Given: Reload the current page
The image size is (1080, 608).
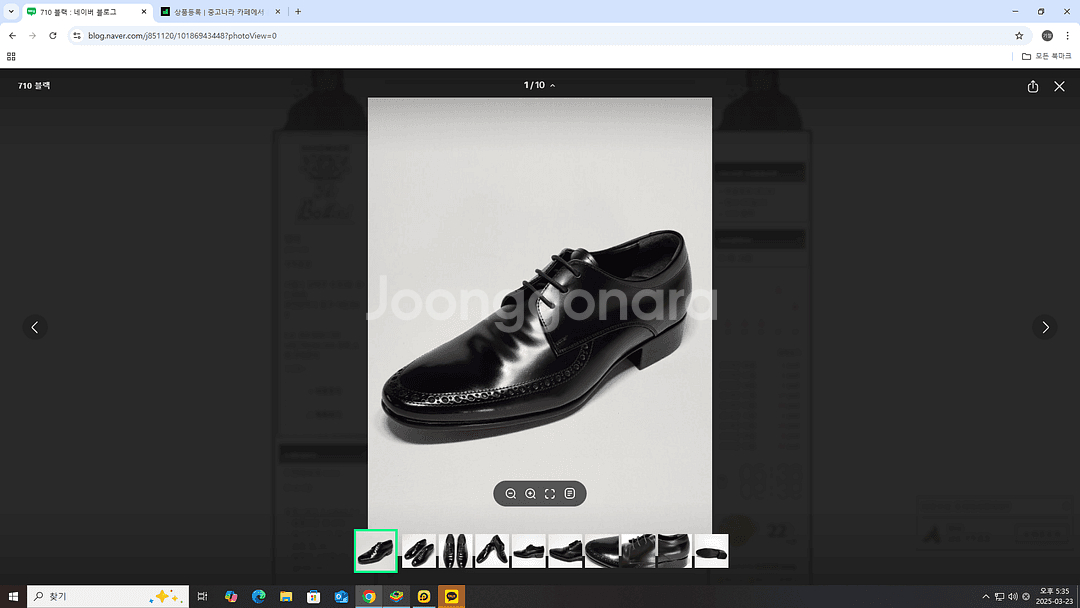Looking at the screenshot, I should click(x=52, y=36).
